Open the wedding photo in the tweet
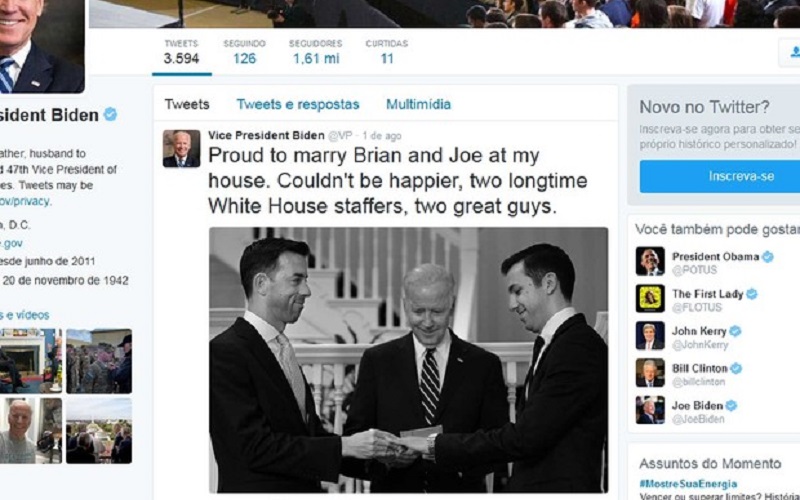Screen dimensions: 800x500 [x=409, y=360]
